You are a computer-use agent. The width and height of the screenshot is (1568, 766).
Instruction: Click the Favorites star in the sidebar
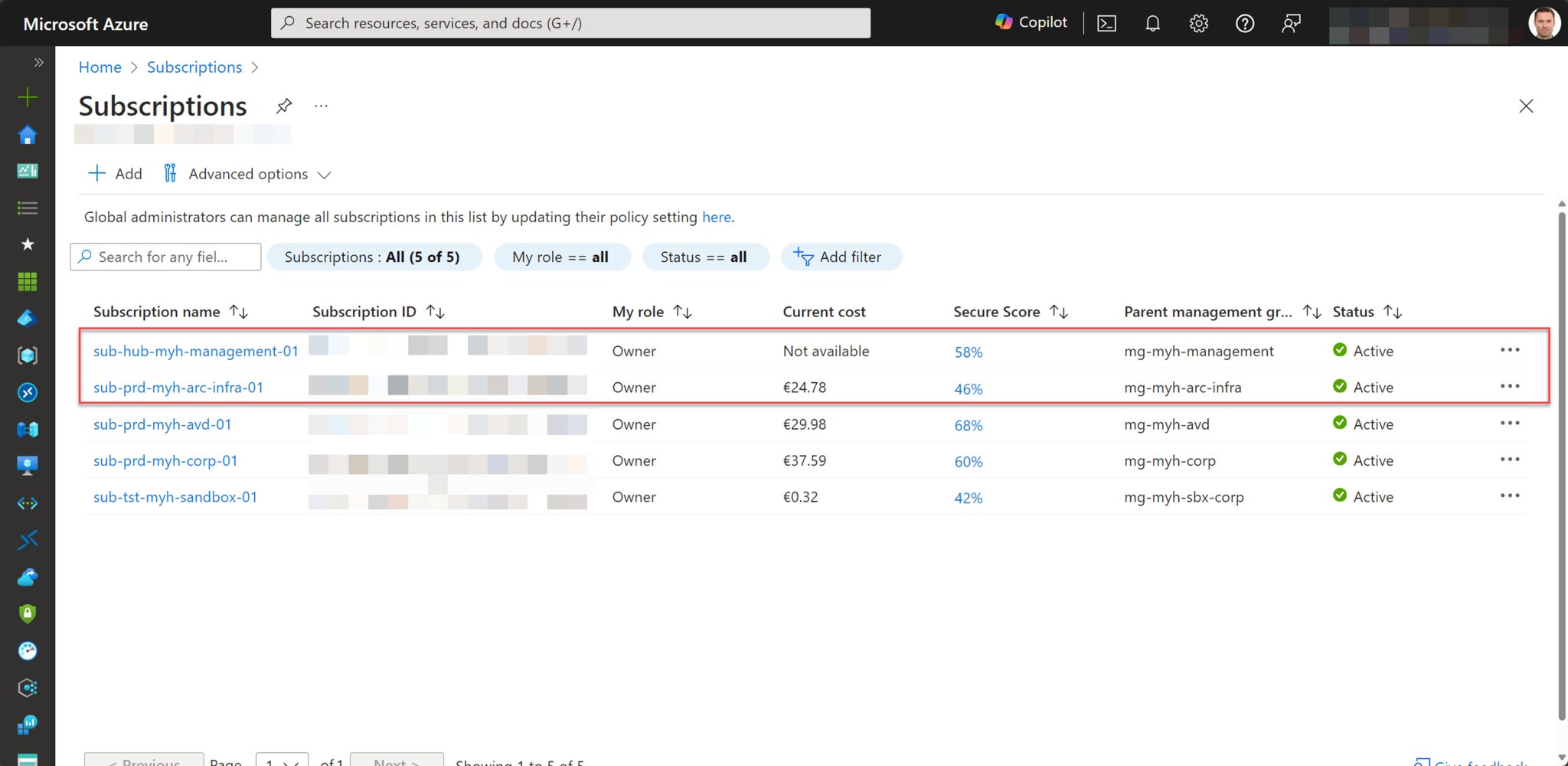pos(28,244)
